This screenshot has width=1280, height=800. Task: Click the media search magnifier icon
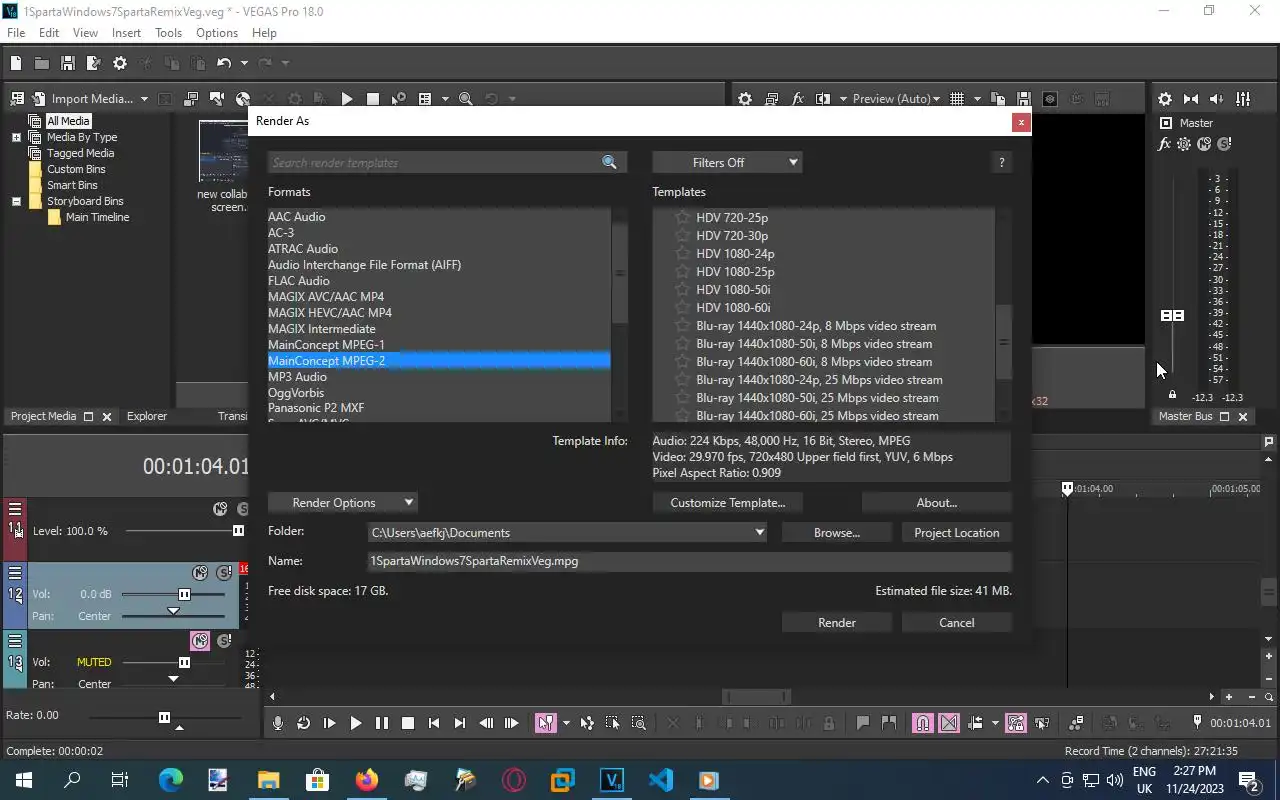466,99
